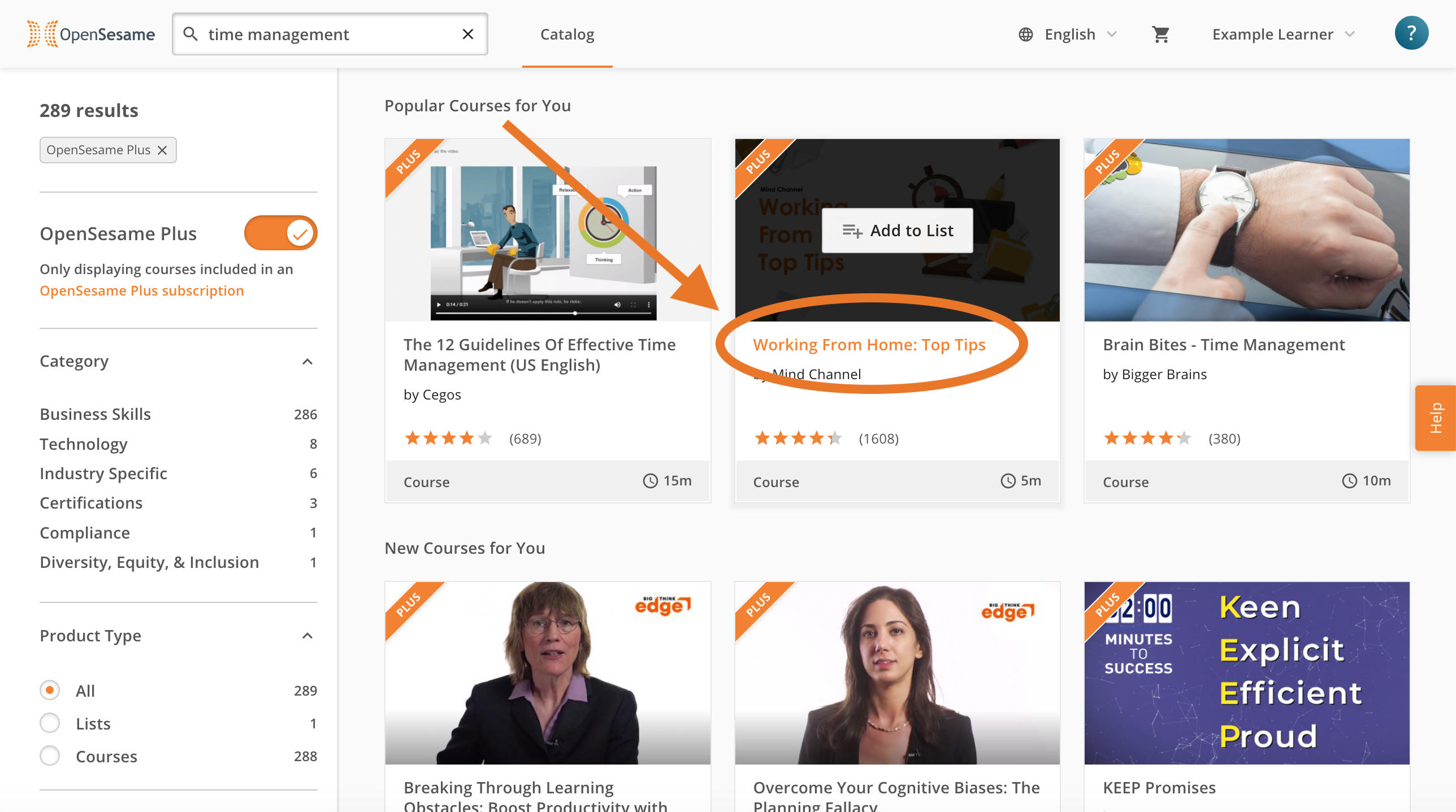This screenshot has width=1456, height=812.
Task: Click by Cegos publisher text
Action: click(x=432, y=394)
